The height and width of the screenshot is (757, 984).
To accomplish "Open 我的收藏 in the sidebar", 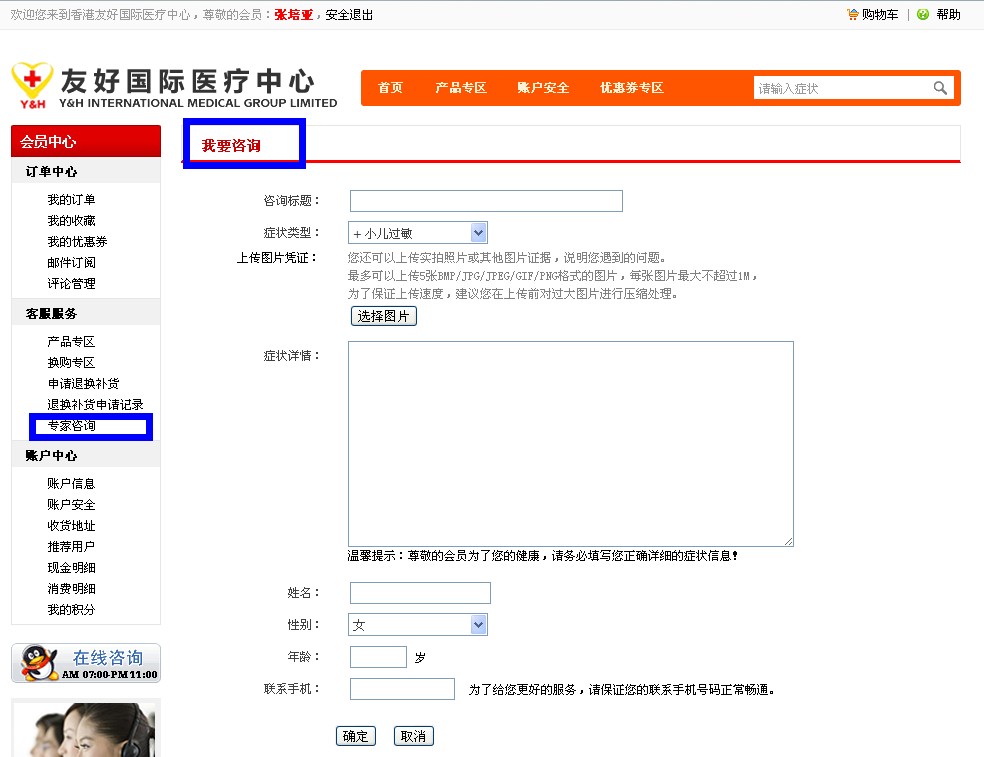I will (72, 220).
